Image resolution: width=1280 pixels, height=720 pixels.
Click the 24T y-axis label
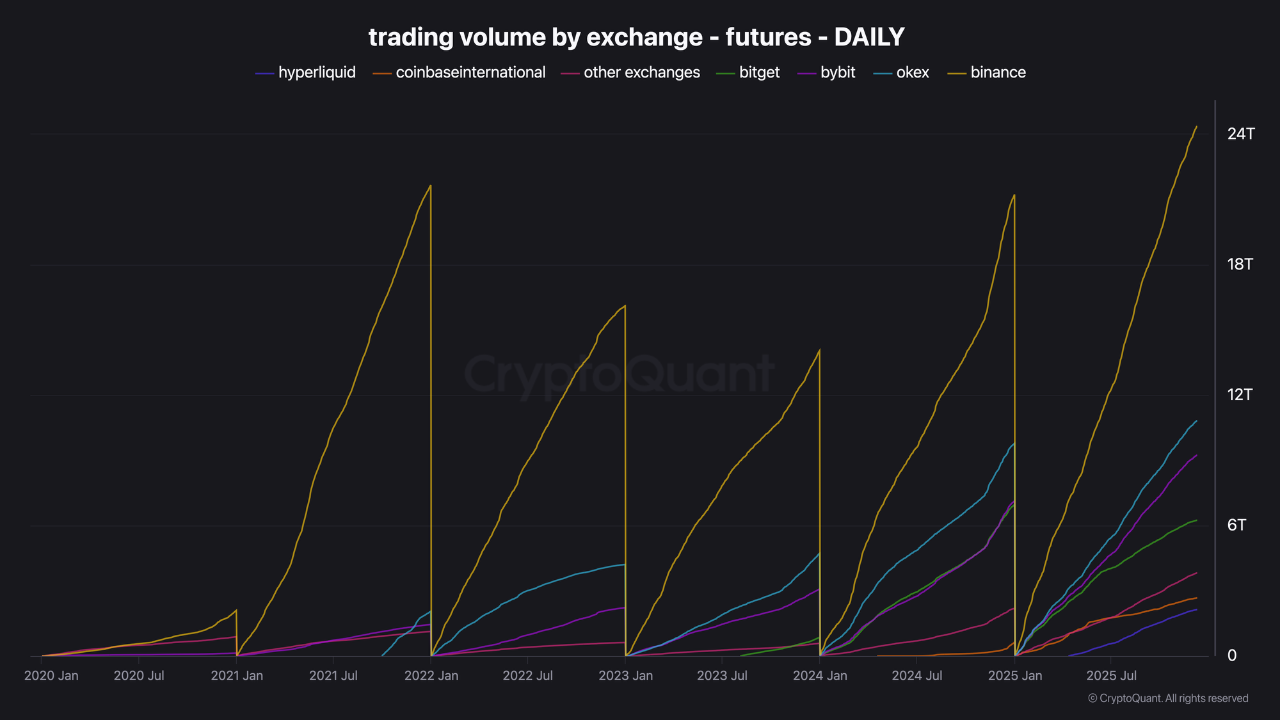click(x=1241, y=134)
